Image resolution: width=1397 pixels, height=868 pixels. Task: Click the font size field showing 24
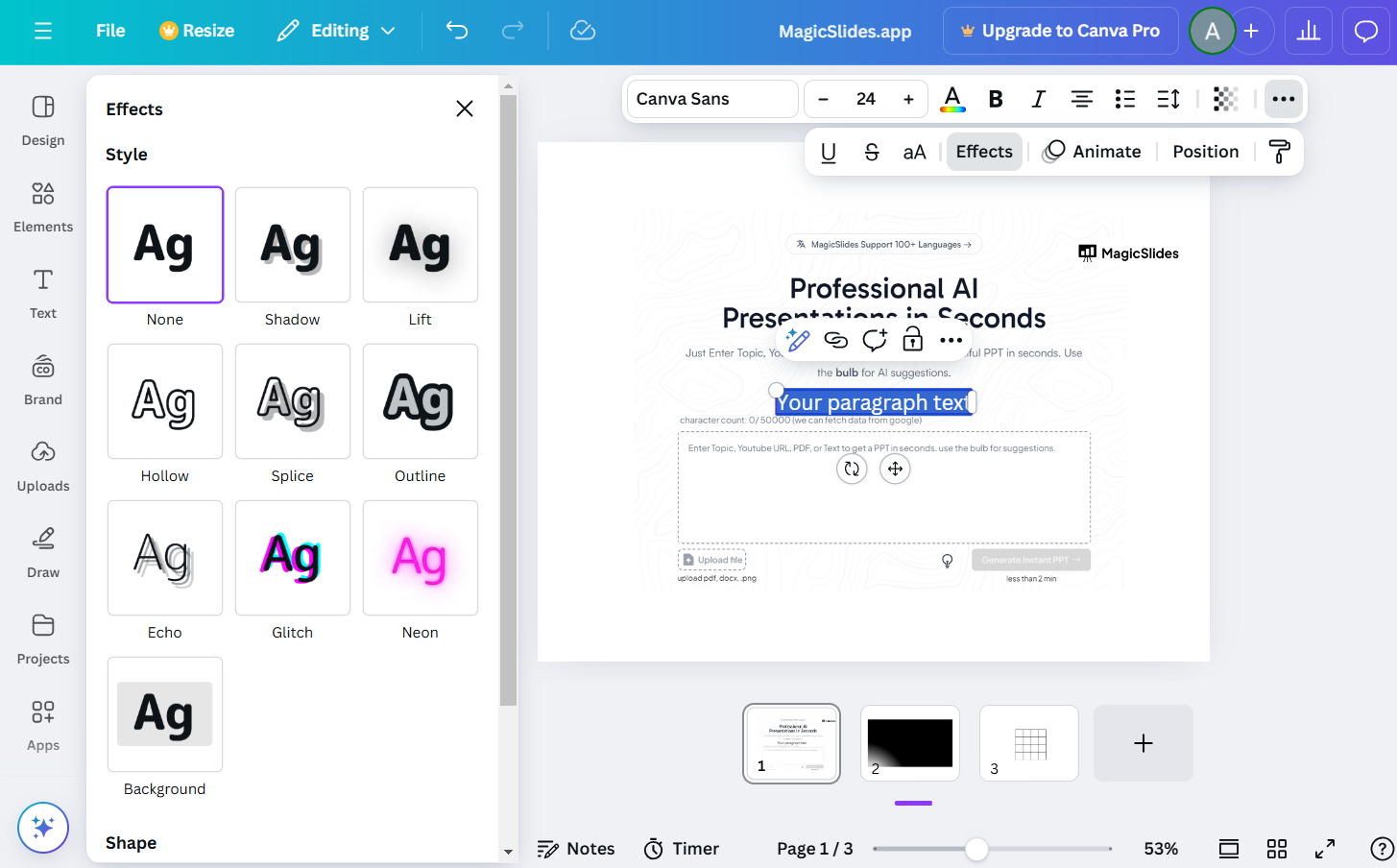coord(866,99)
